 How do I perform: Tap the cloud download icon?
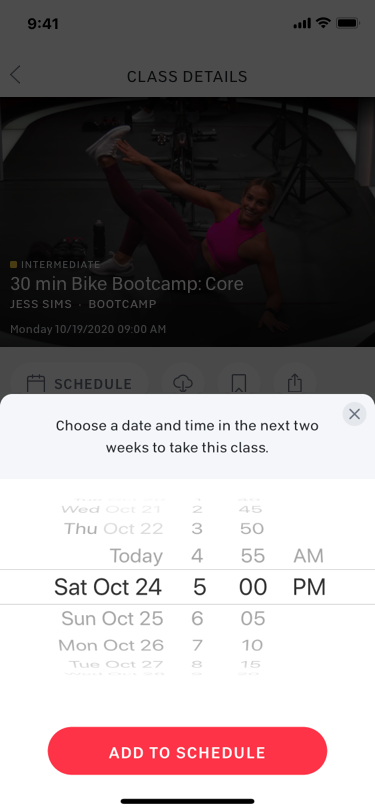click(183, 384)
